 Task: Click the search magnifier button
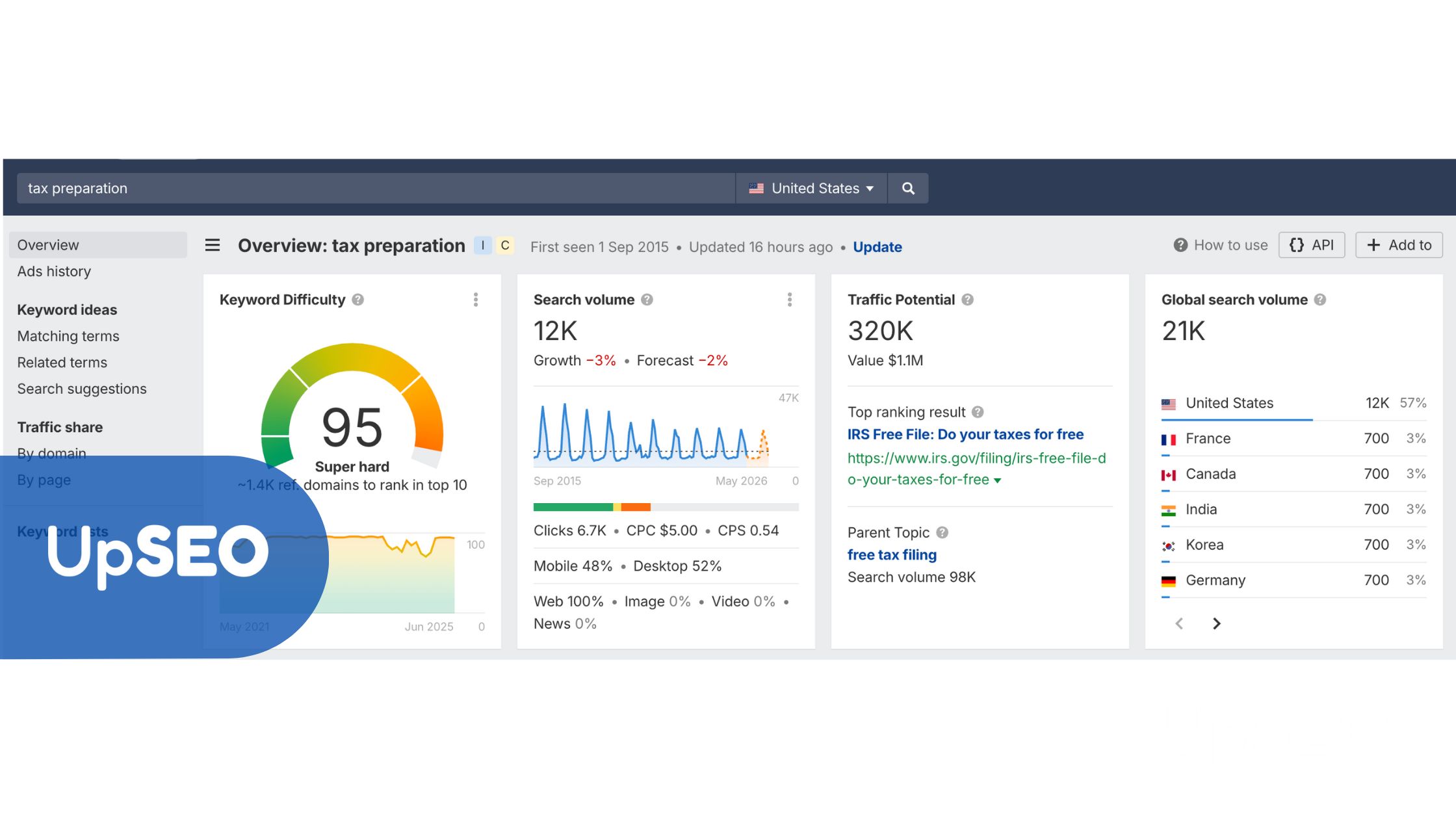[x=908, y=188]
